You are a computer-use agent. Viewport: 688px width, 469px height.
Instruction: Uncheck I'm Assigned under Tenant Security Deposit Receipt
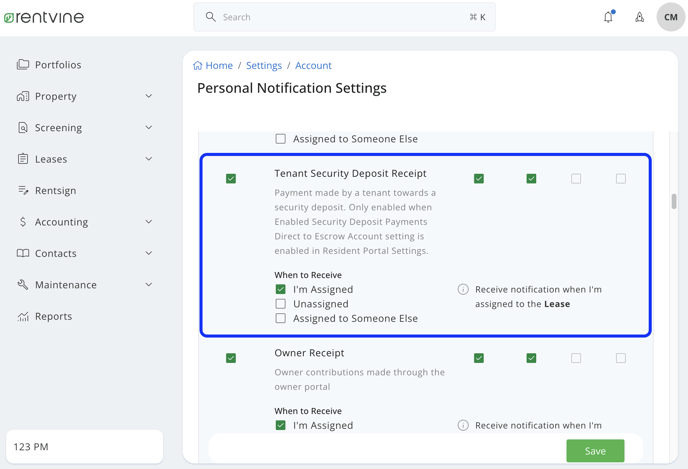tap(280, 289)
